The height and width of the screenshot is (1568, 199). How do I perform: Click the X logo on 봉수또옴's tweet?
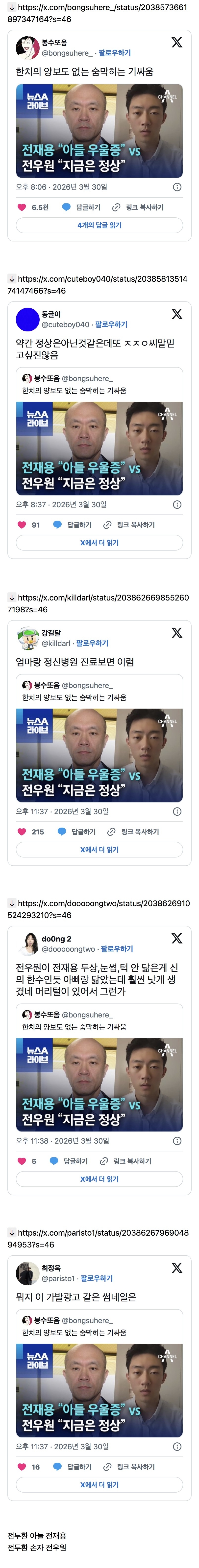176,42
